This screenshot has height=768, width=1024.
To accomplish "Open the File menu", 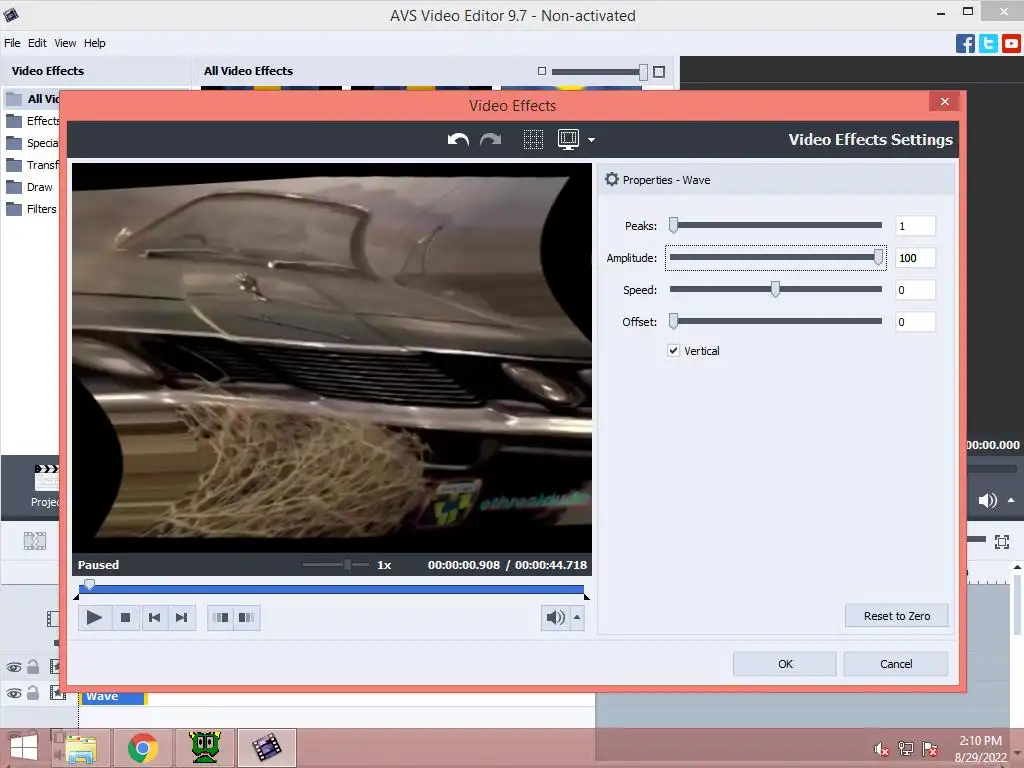I will tap(12, 43).
